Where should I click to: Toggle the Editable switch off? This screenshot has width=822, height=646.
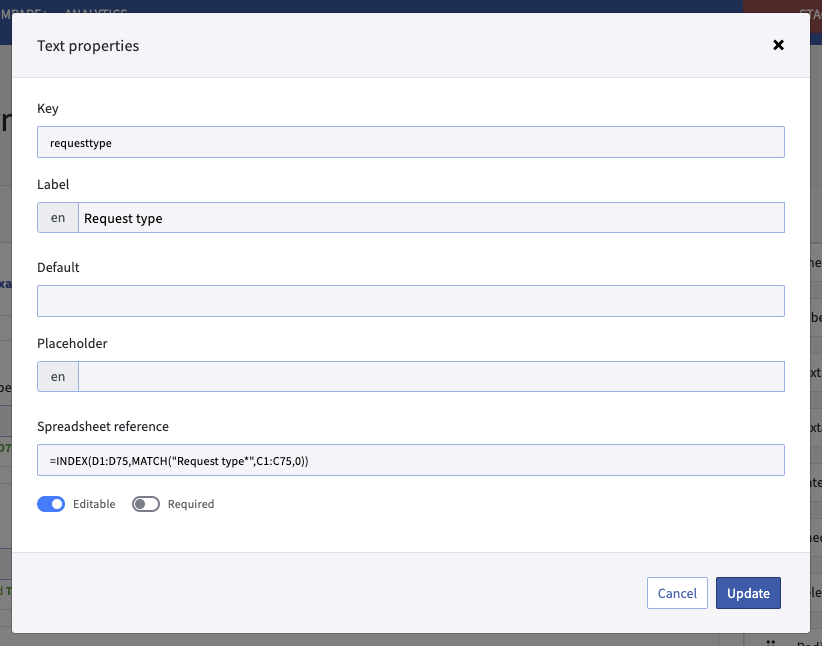coord(51,504)
